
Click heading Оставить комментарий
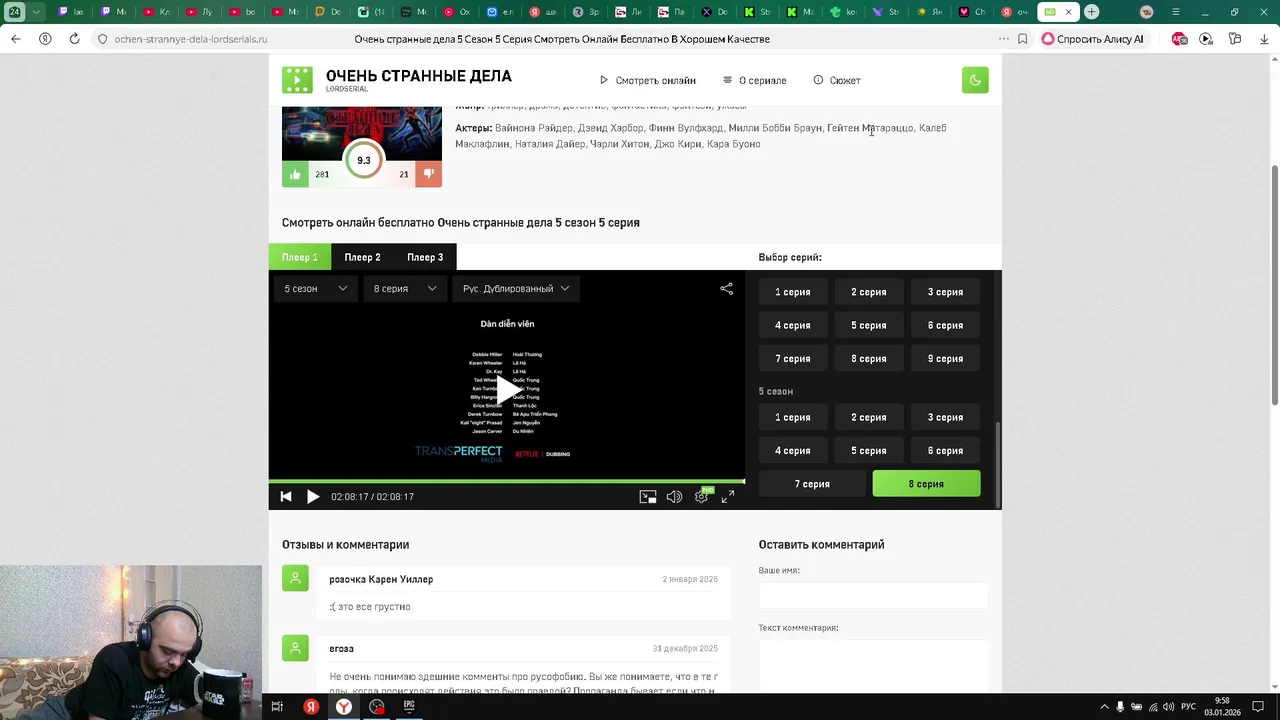pyautogui.click(x=821, y=545)
